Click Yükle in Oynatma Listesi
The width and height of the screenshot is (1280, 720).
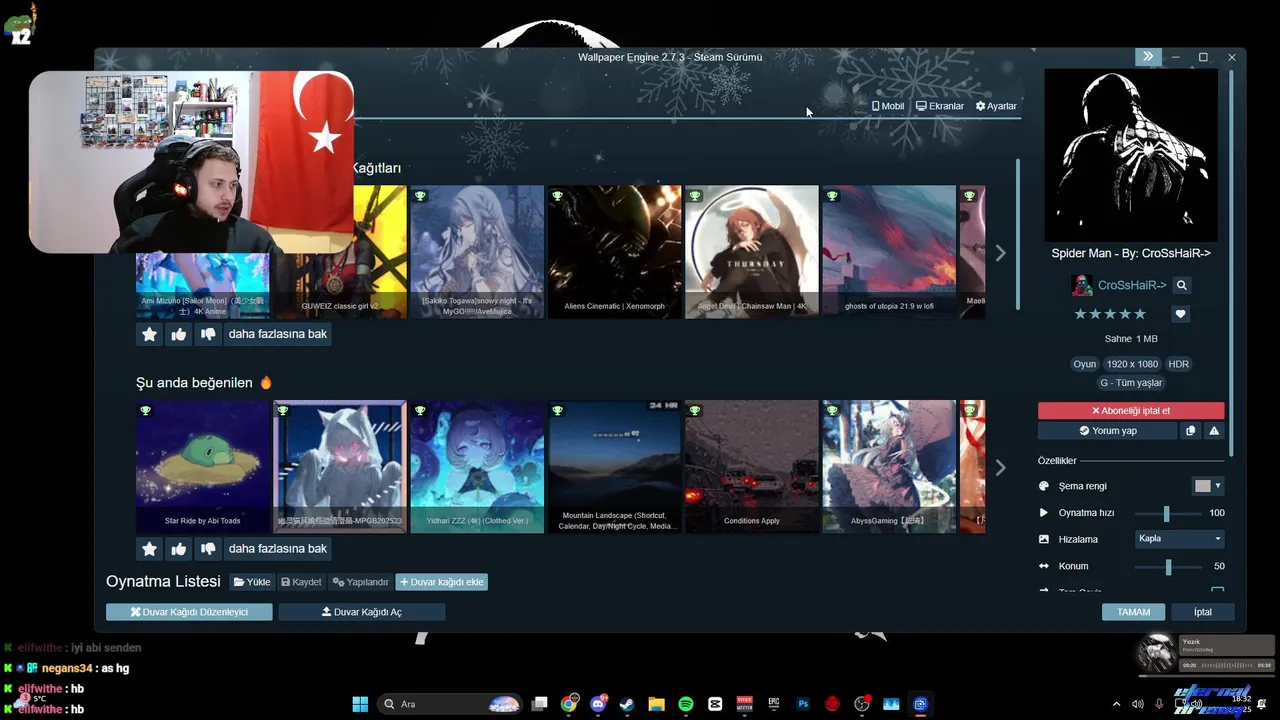252,582
